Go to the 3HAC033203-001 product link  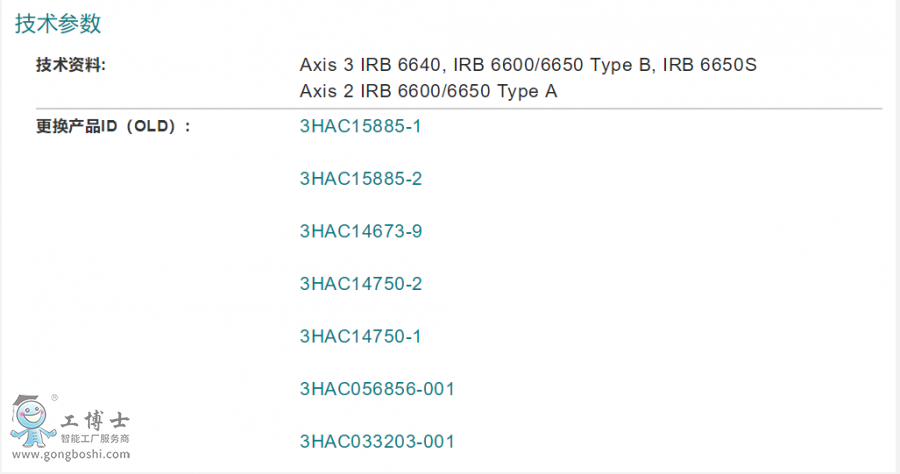click(377, 441)
